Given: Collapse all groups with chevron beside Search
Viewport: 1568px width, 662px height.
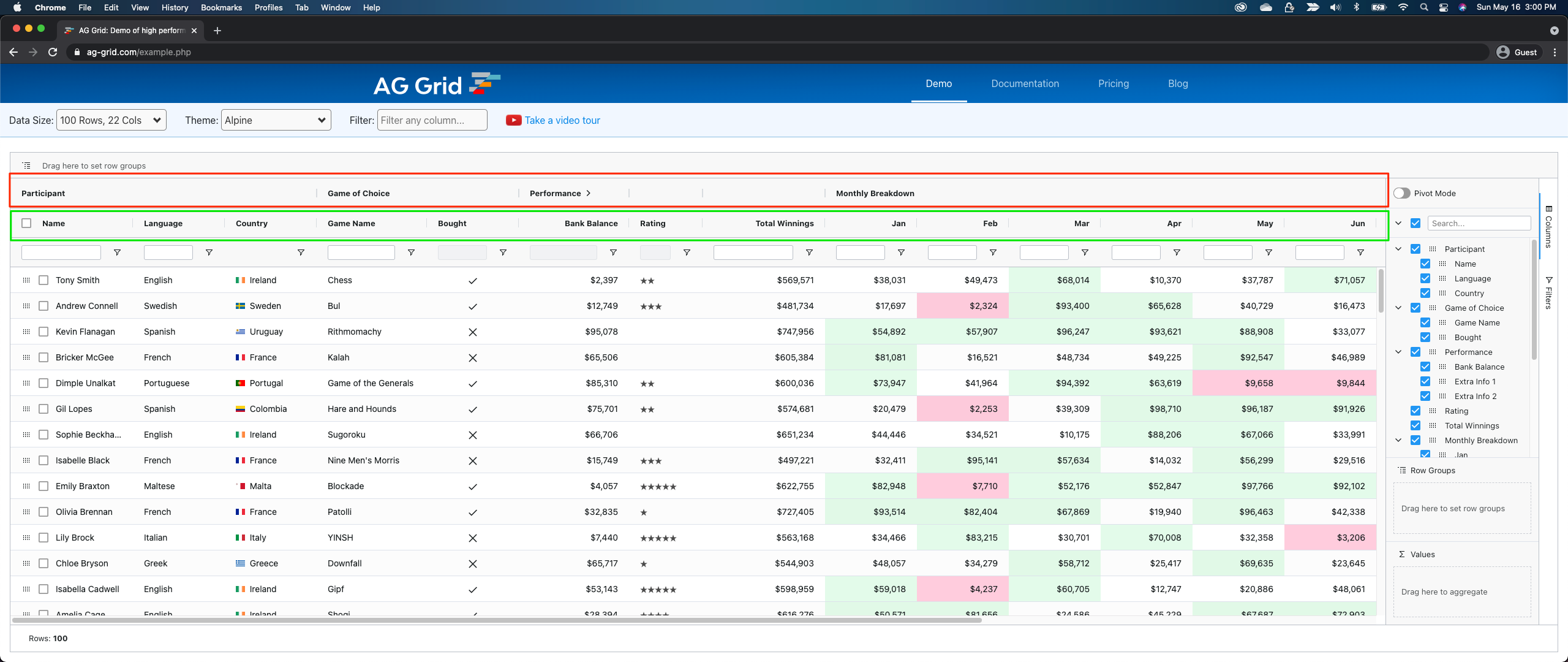Looking at the screenshot, I should [x=1398, y=223].
